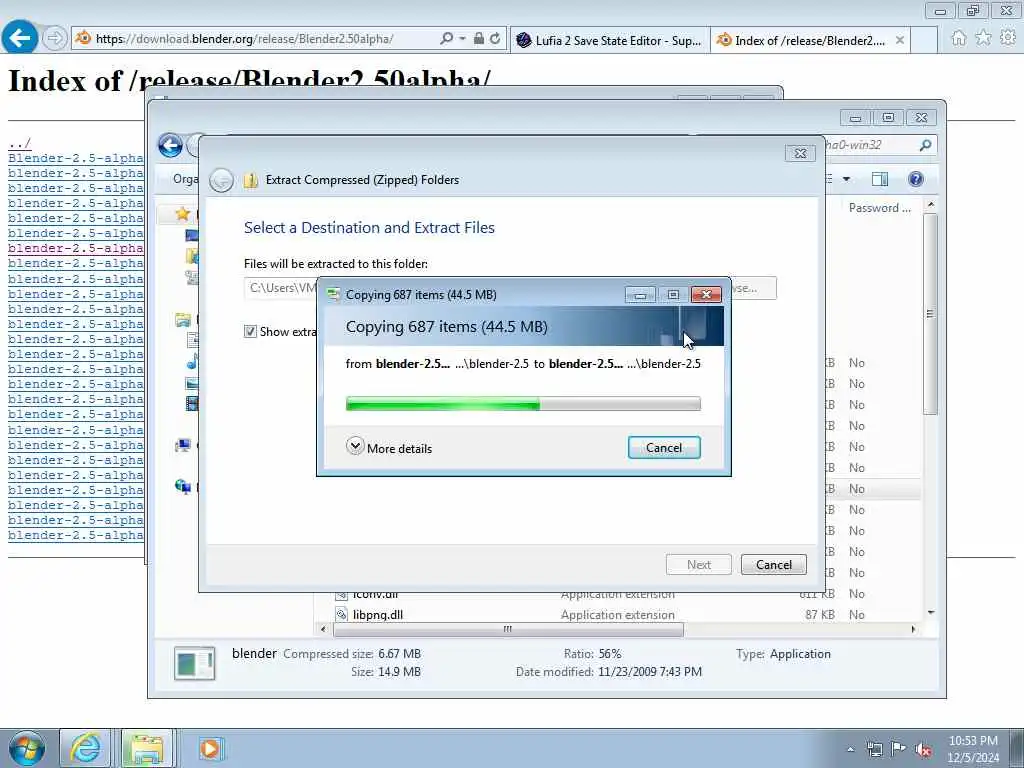Open the Action Center flag icon

pyautogui.click(x=899, y=750)
